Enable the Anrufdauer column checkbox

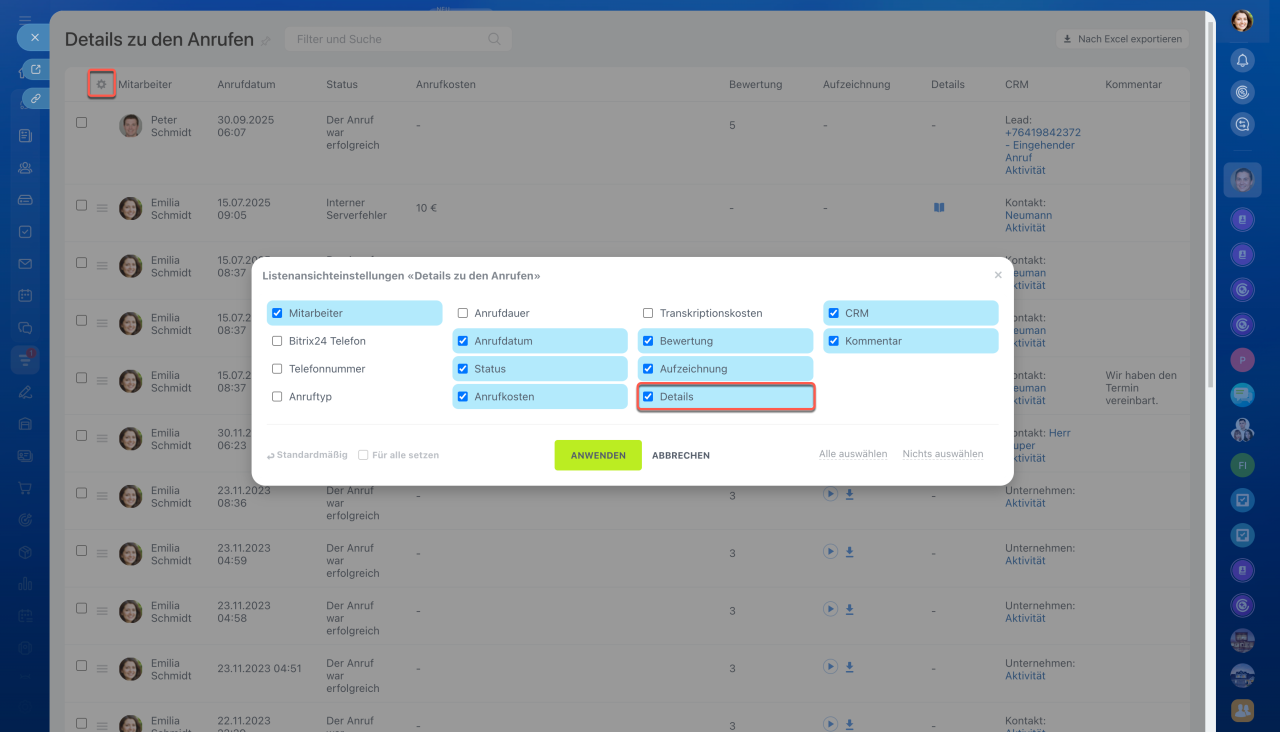click(x=463, y=313)
